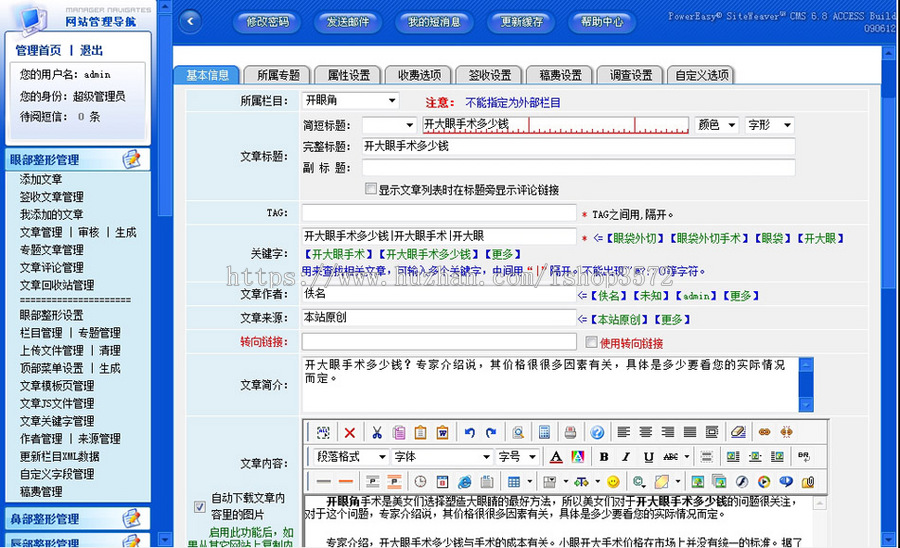Open the 帮助中心 button
This screenshot has width=900, height=548.
602,22
